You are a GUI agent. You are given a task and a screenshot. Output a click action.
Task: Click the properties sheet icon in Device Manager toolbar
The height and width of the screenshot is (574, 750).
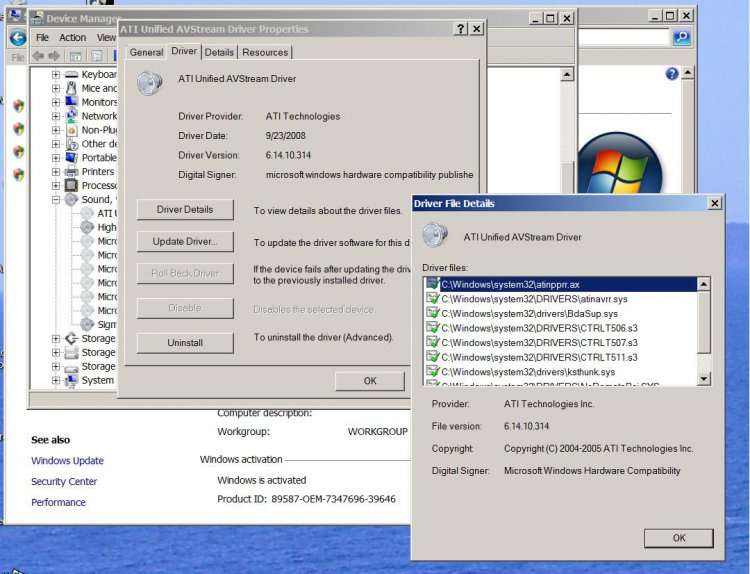coord(97,56)
